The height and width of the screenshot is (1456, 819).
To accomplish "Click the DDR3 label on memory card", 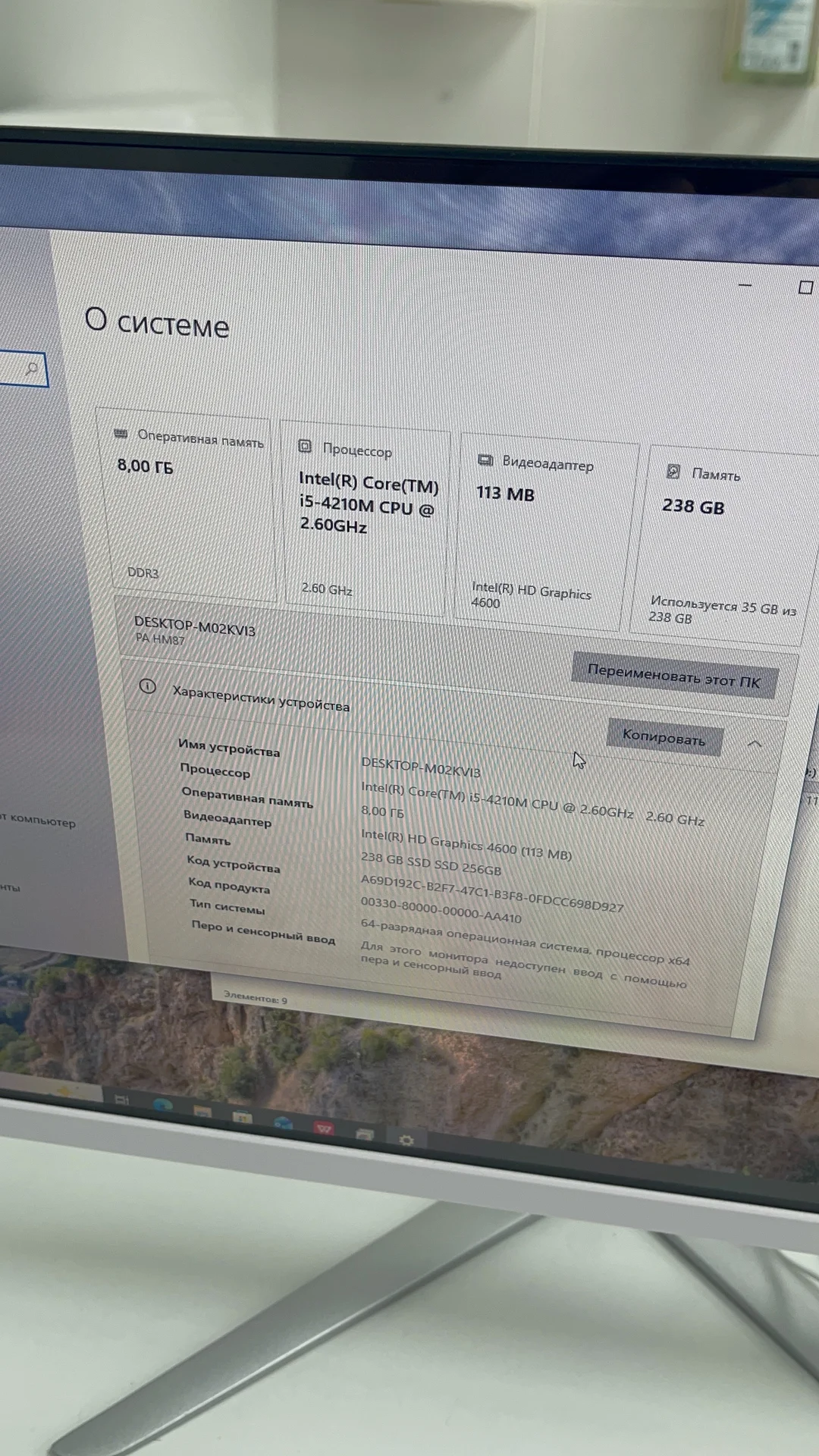I will (143, 573).
